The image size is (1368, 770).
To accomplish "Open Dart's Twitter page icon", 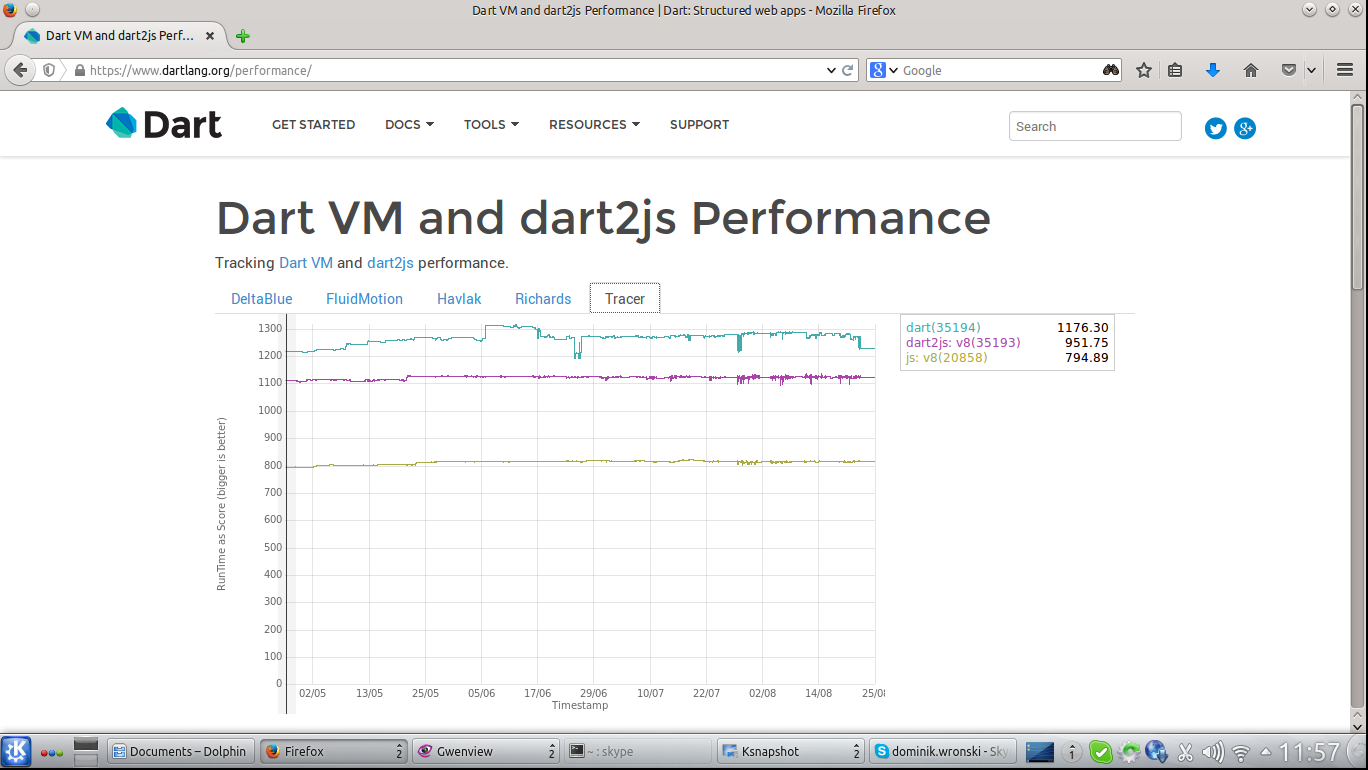I will 1216,128.
